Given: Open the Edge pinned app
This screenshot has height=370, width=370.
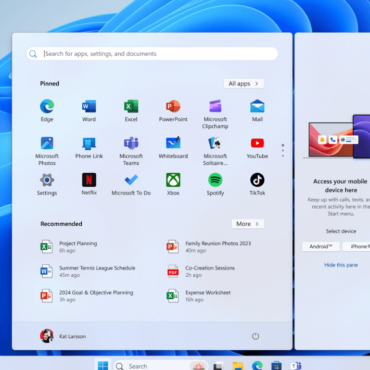Looking at the screenshot, I should [47, 111].
